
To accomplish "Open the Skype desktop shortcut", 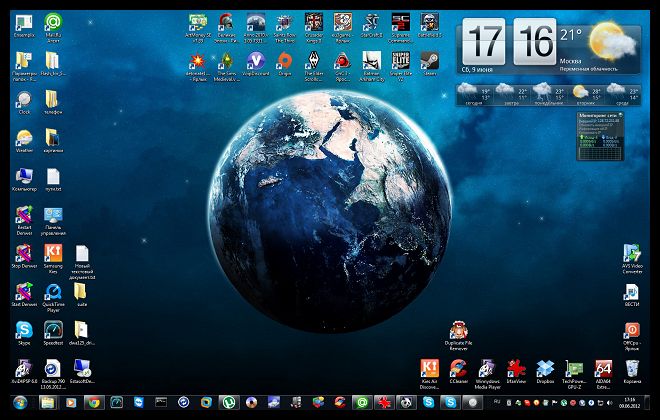I will click(24, 333).
